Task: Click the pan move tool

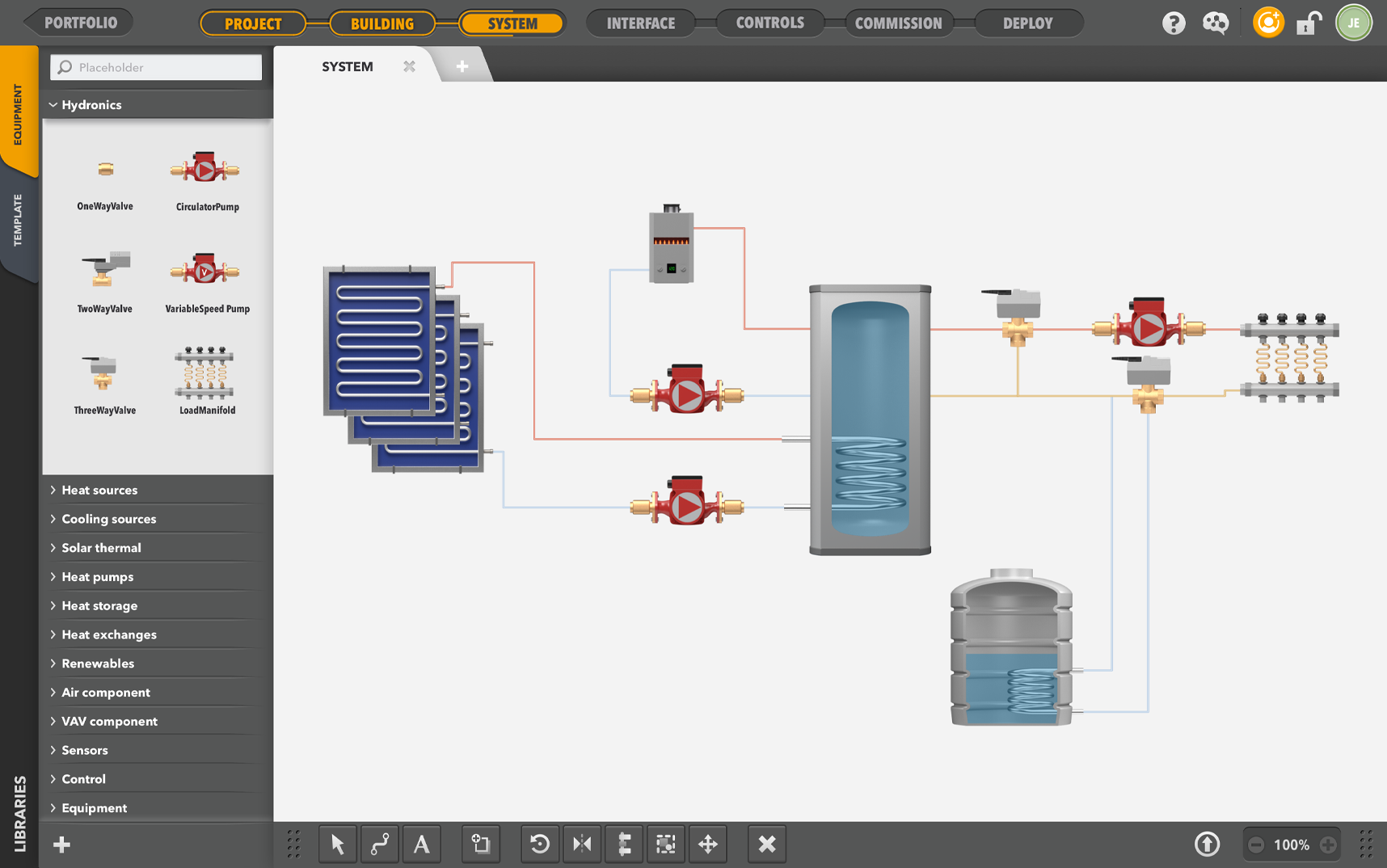Action: (708, 845)
